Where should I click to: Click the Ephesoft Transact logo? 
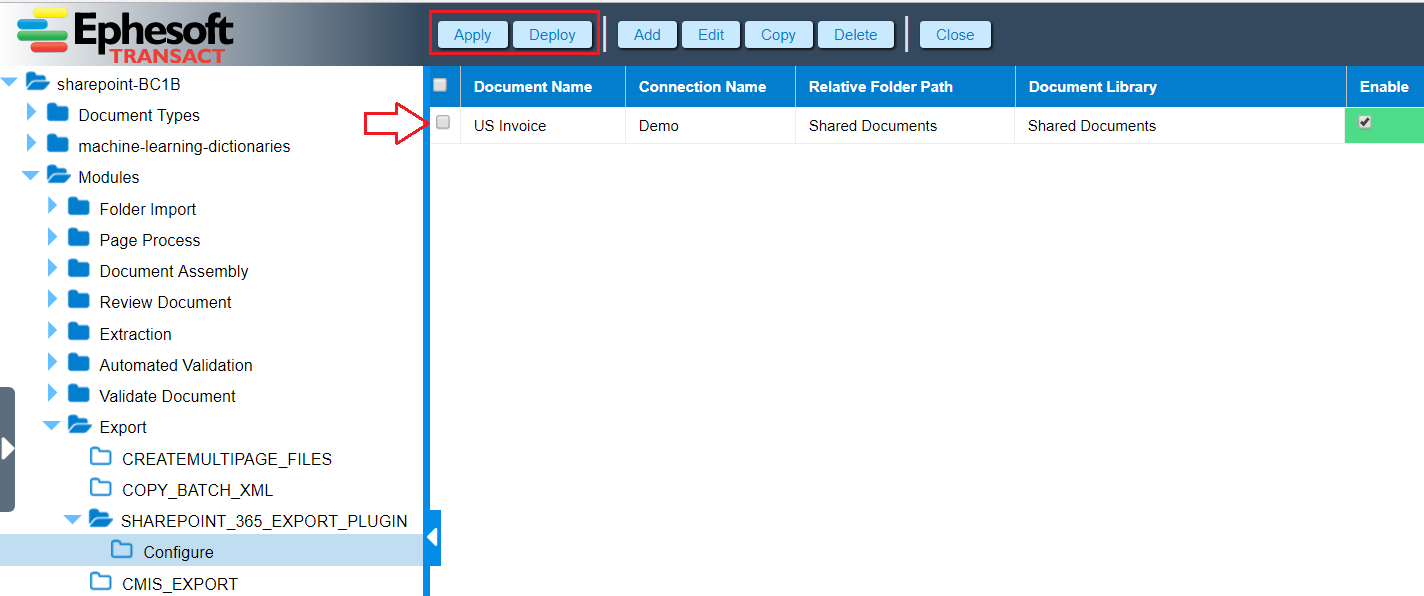click(126, 35)
